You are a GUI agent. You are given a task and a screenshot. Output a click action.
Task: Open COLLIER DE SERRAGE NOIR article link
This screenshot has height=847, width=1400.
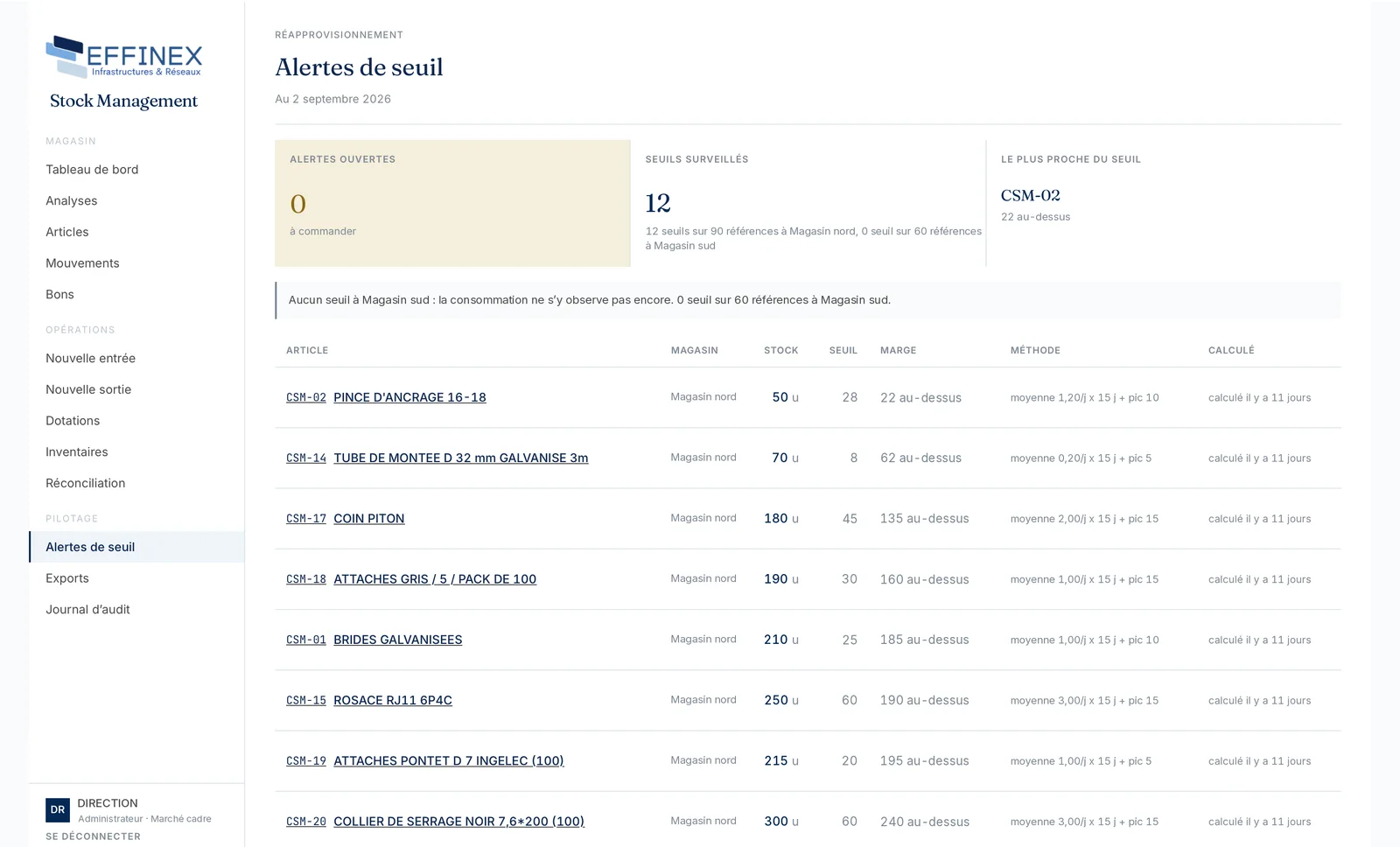(x=459, y=822)
